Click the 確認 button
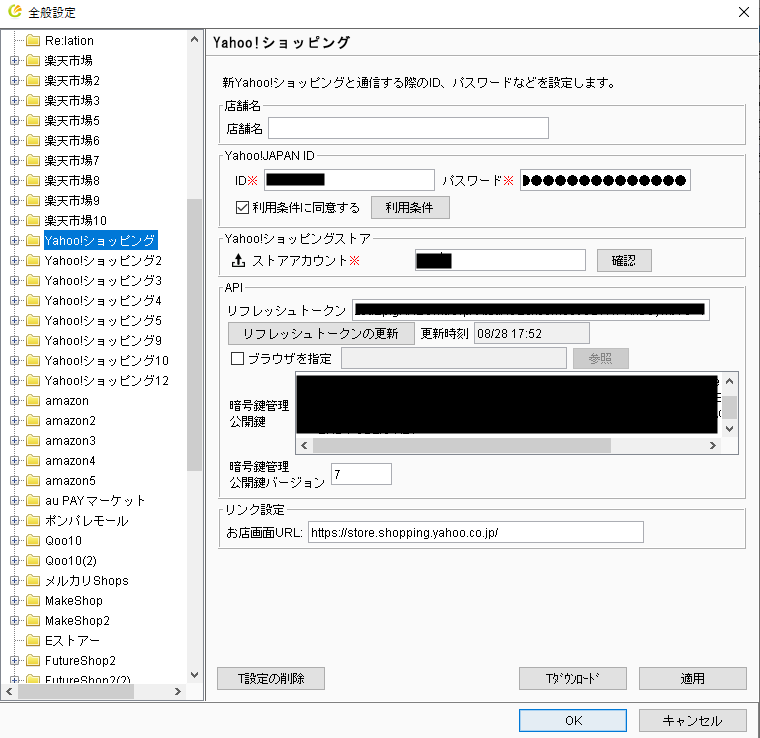Screen dimensions: 760x738 [x=624, y=261]
